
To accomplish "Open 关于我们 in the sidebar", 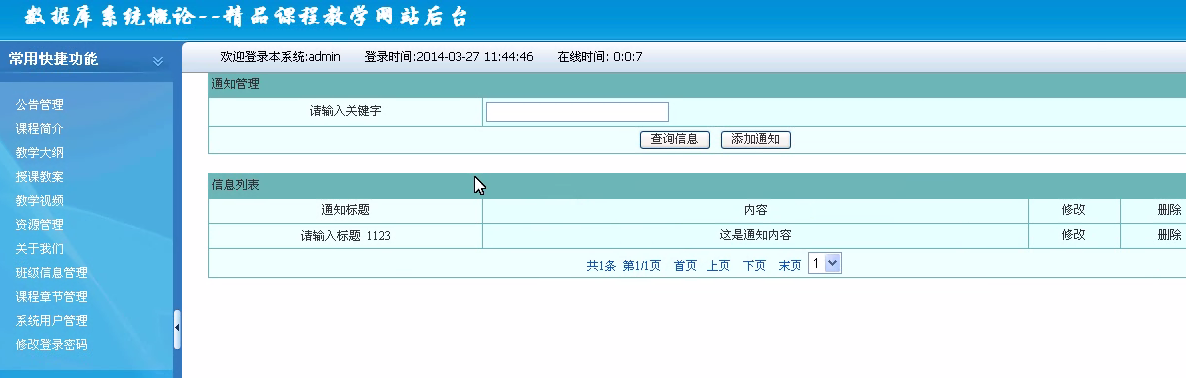I will tap(39, 249).
